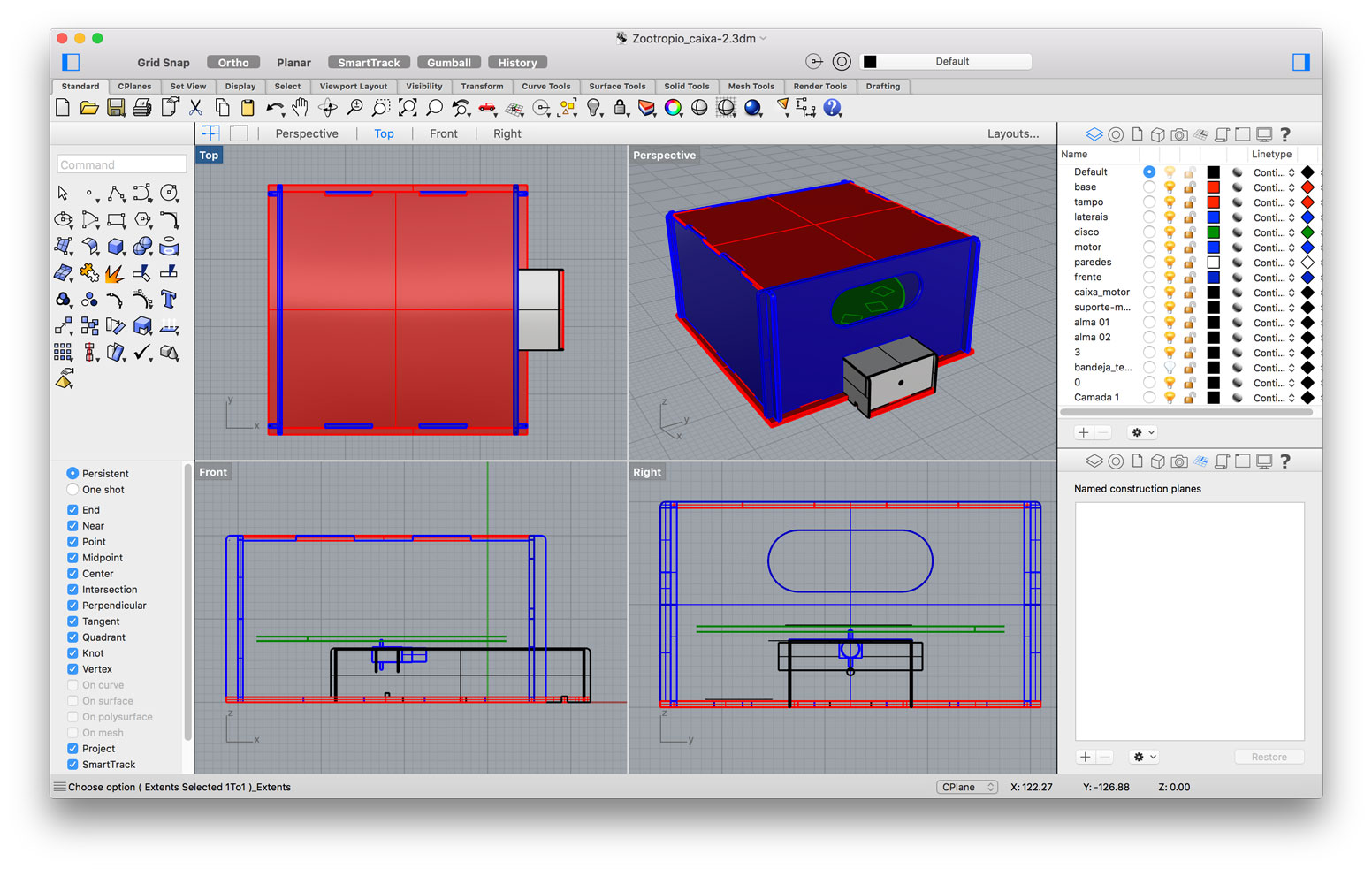Click the red car Shade icon
Screen dimensions: 1372x869
pyautogui.click(x=487, y=108)
